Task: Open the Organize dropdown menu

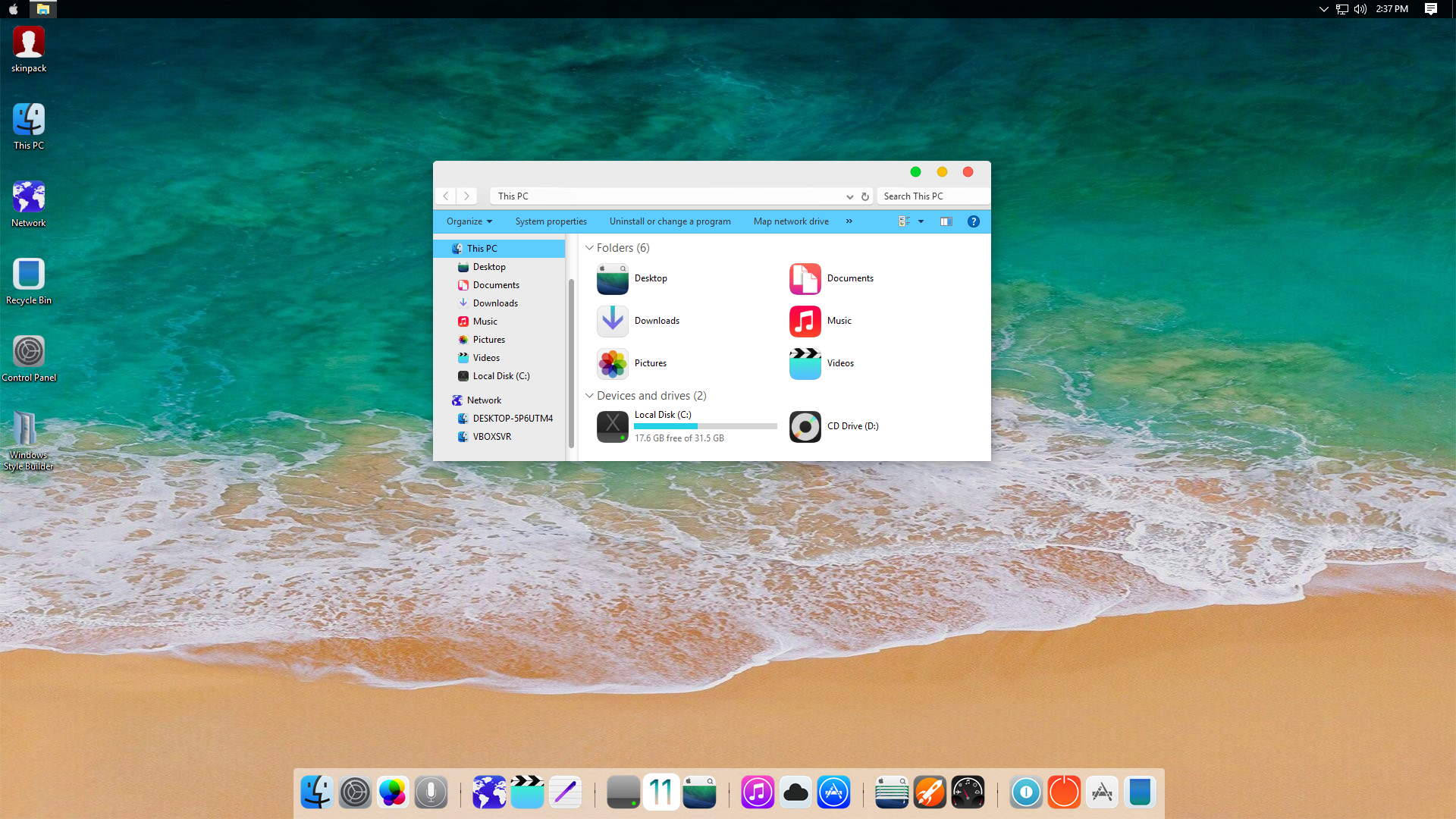Action: coord(469,221)
